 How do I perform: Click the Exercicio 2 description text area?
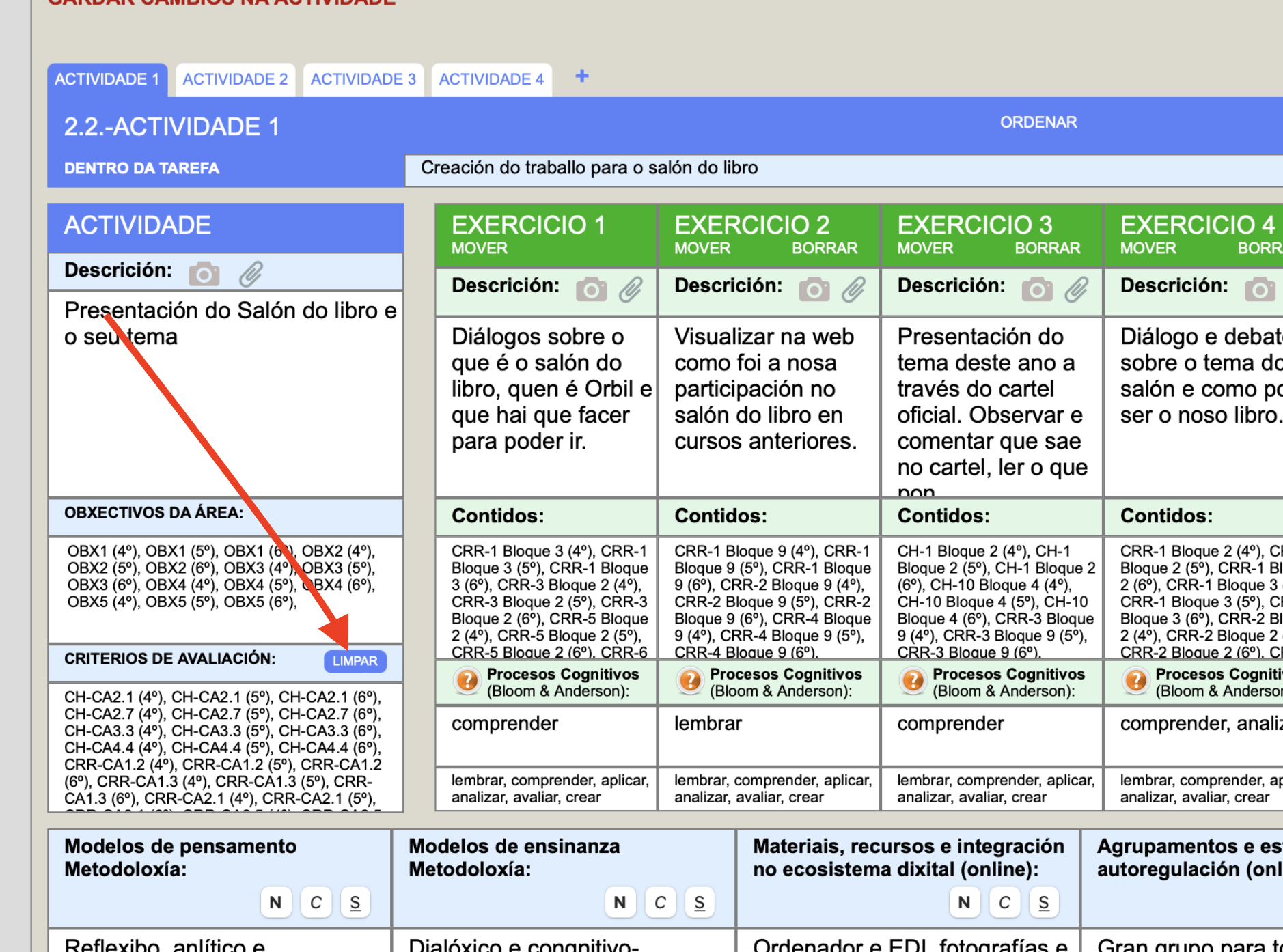769,407
